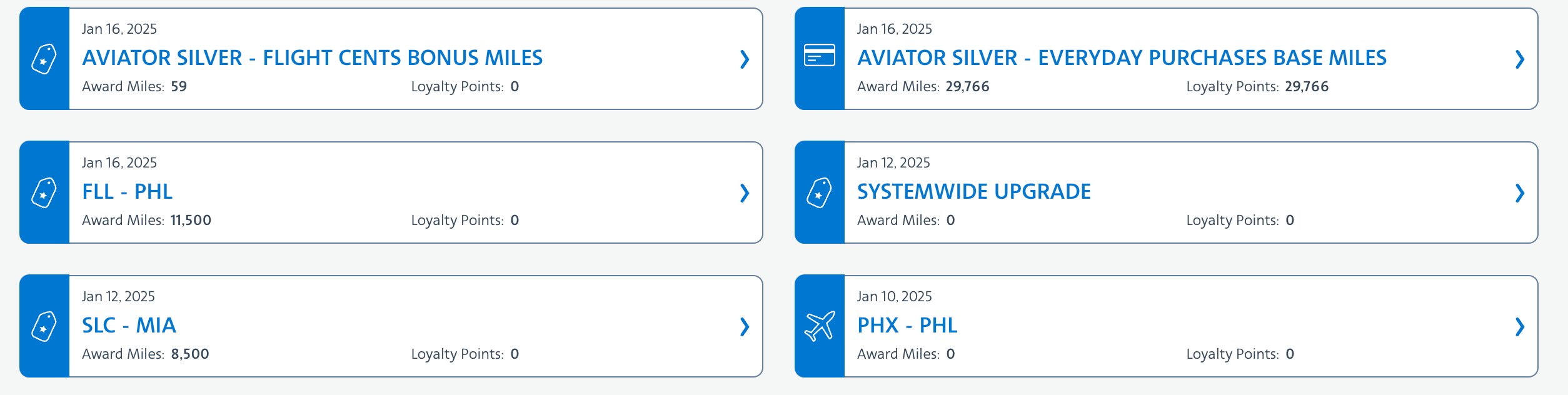Viewport: 1568px width, 395px height.
Task: Expand Everyday Purchases Base Miles chevron
Action: (1519, 59)
